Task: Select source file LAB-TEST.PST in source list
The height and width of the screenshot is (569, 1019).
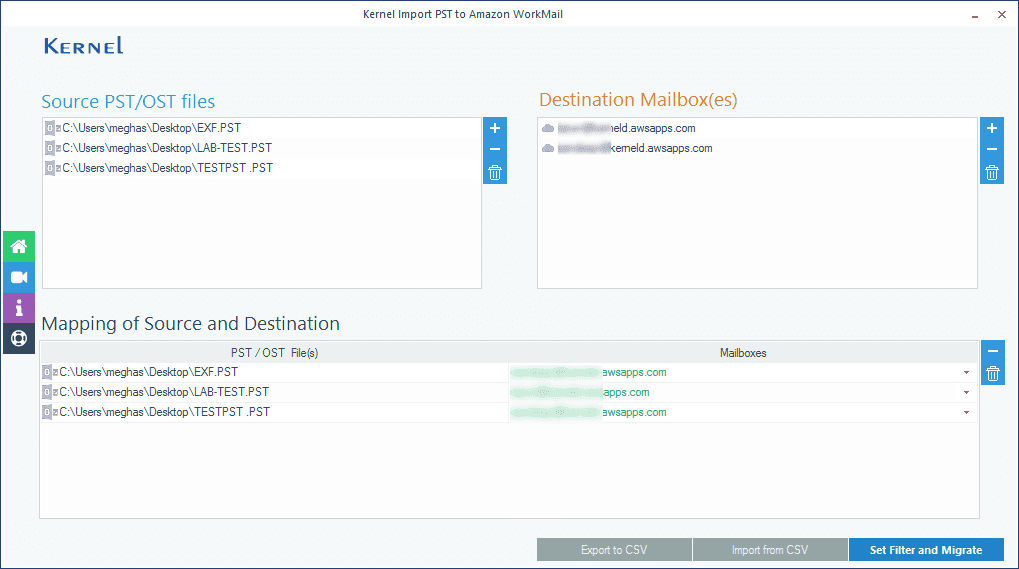Action: (167, 148)
